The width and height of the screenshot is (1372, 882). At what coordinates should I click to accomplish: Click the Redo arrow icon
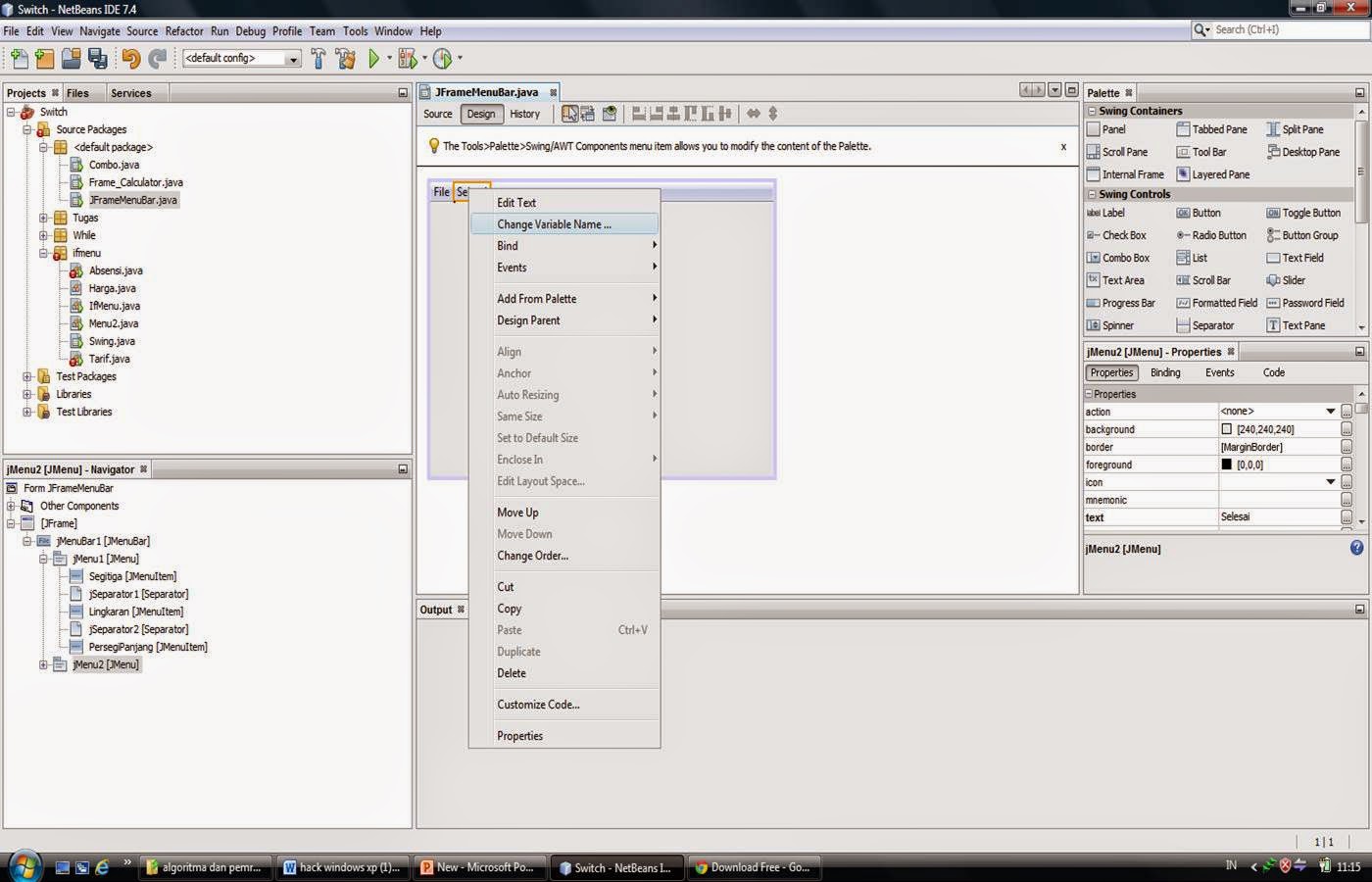coord(157,59)
